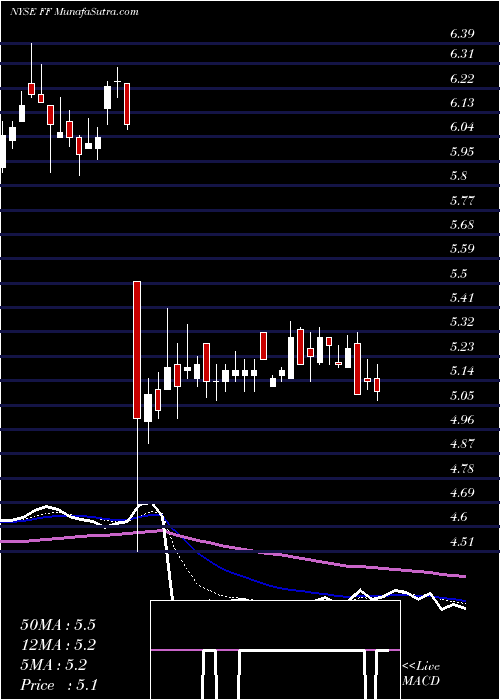Click the '12MA : 5.2' readout
This screenshot has width=500, height=700.
pyautogui.click(x=58, y=645)
